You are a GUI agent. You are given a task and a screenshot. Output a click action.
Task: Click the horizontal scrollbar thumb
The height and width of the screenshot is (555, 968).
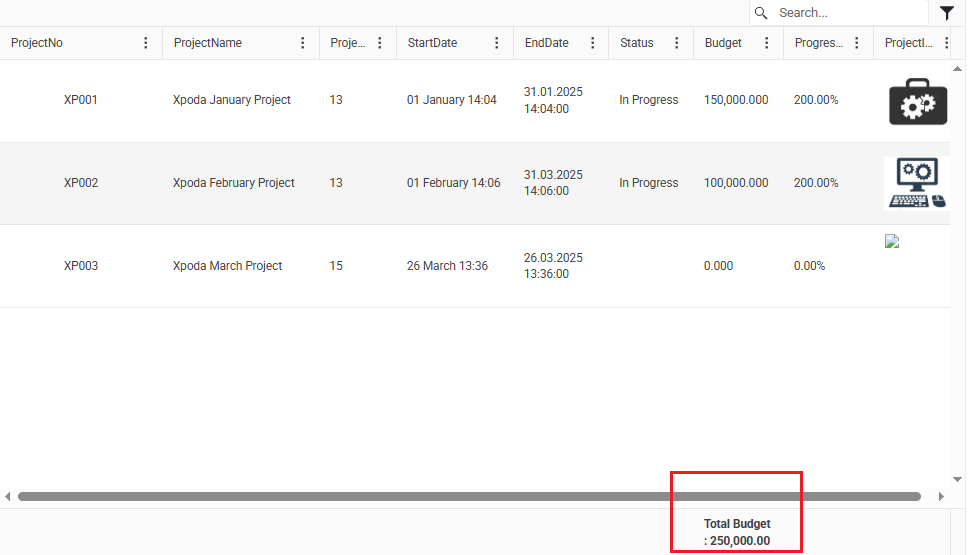[469, 496]
